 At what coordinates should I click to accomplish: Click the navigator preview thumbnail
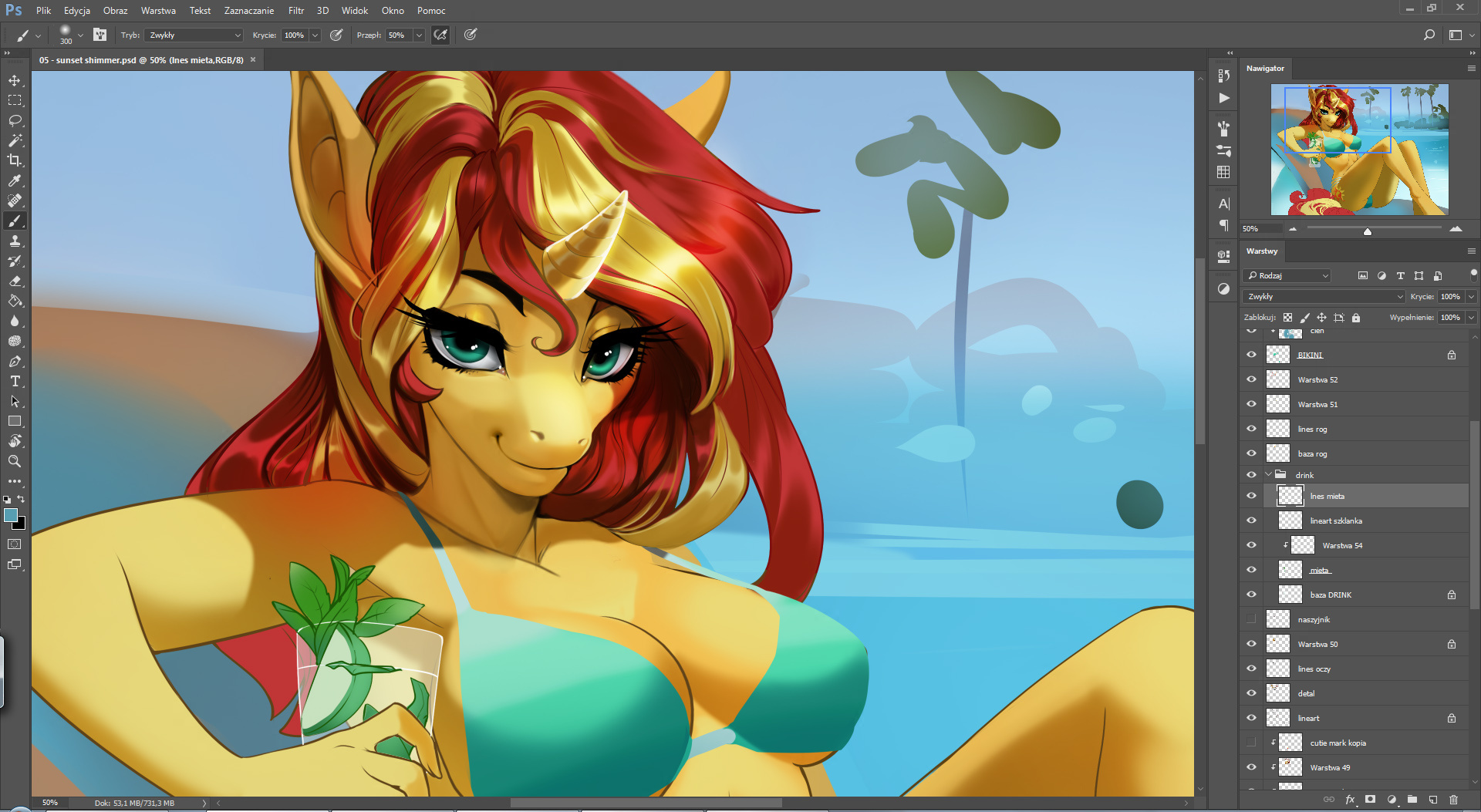pyautogui.click(x=1359, y=150)
